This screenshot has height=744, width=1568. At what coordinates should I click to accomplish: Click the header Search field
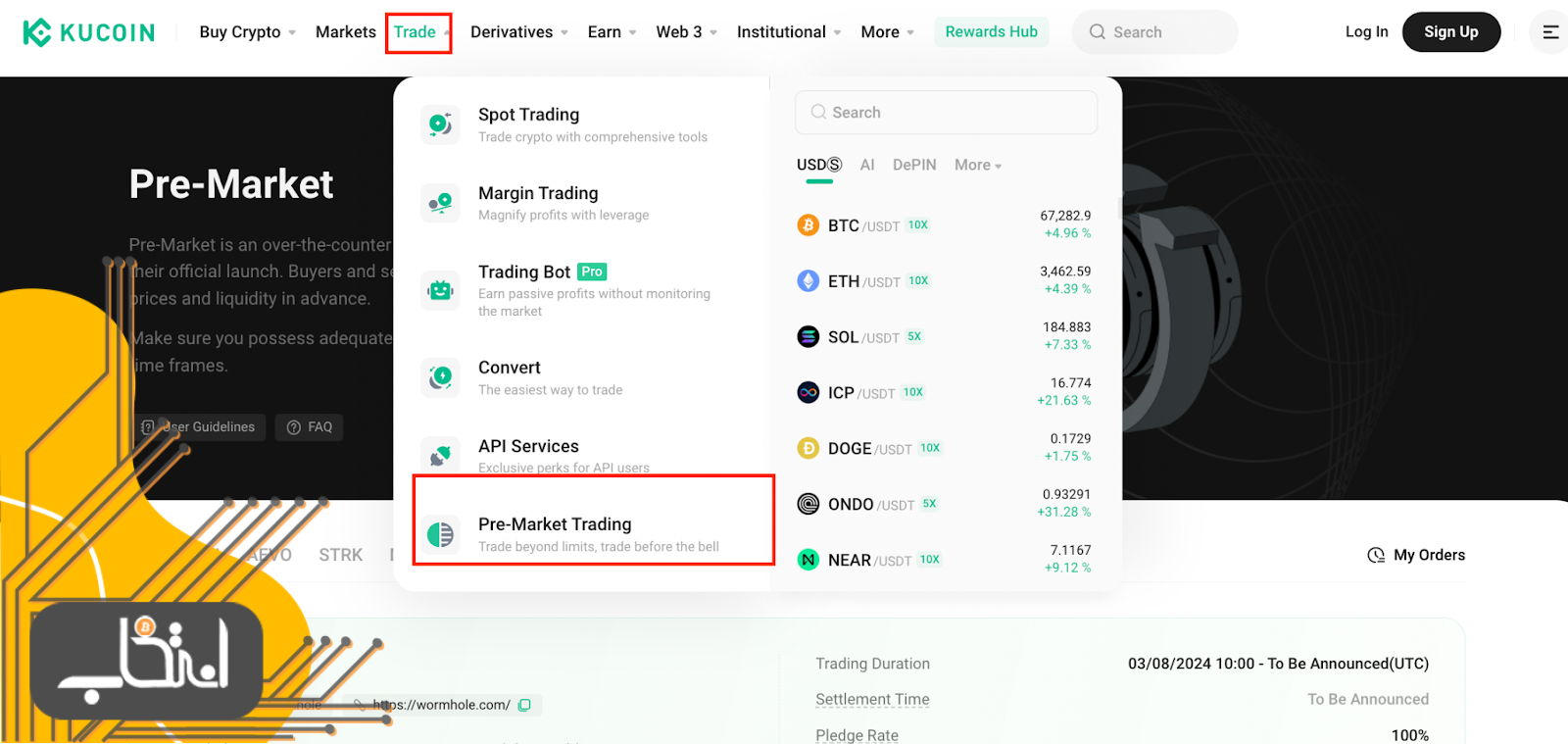[1154, 32]
